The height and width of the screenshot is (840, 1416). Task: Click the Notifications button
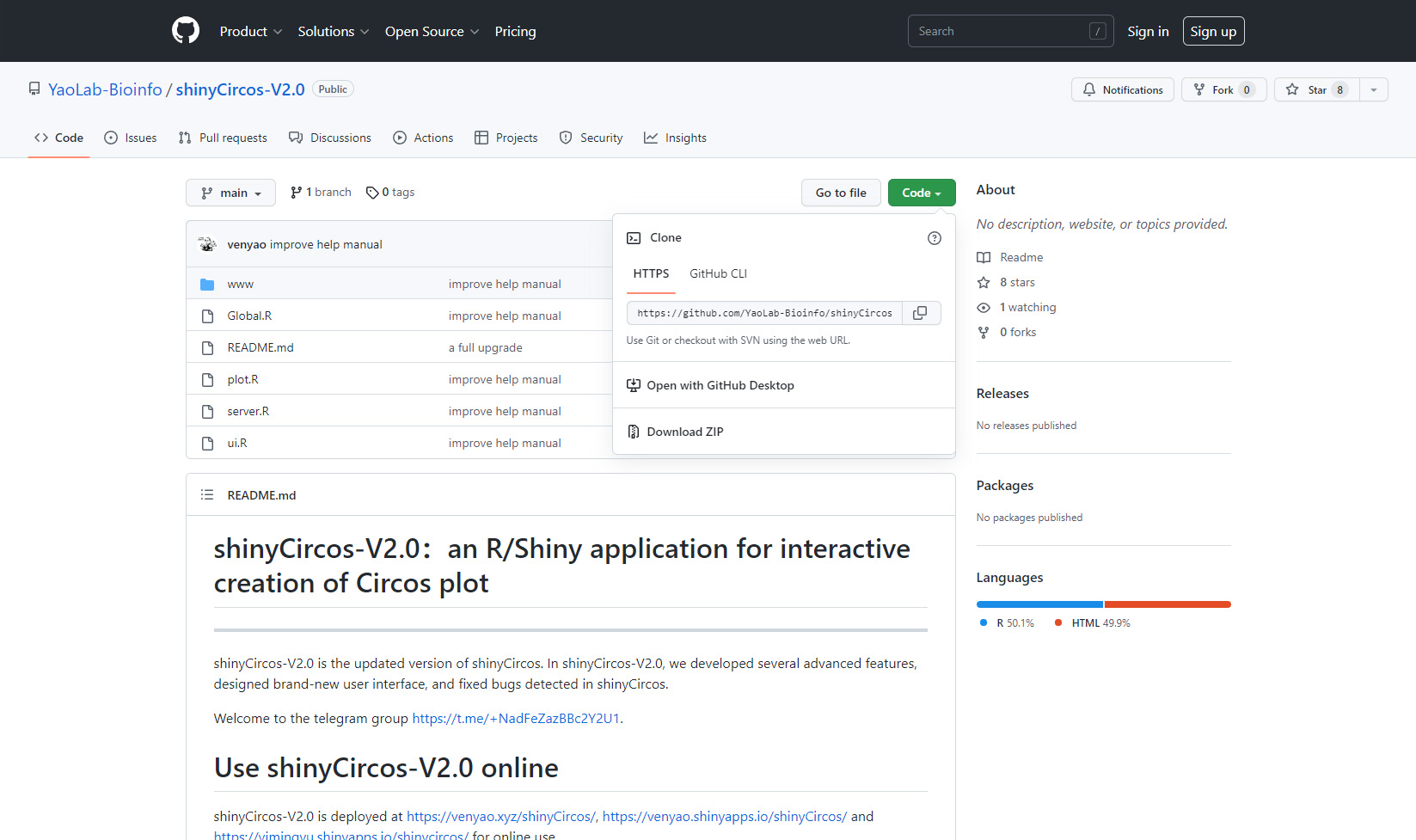(1122, 89)
